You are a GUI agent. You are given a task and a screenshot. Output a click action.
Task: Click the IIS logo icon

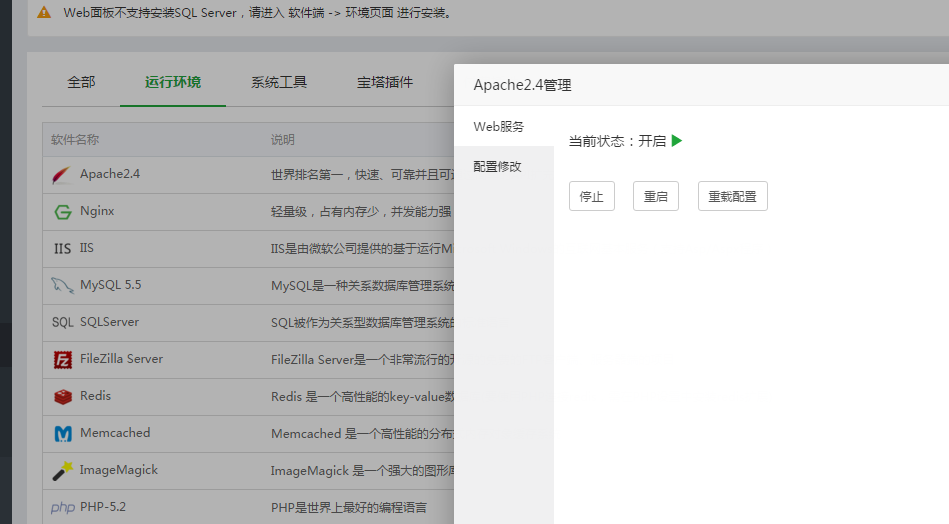62,248
